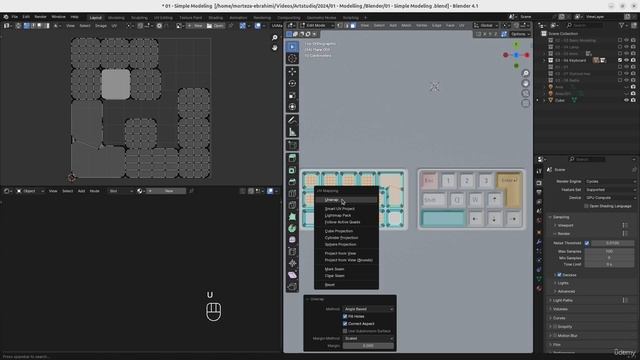Hide the Cube object in outliner
This screenshot has width=640, height=360.
tap(627, 100)
